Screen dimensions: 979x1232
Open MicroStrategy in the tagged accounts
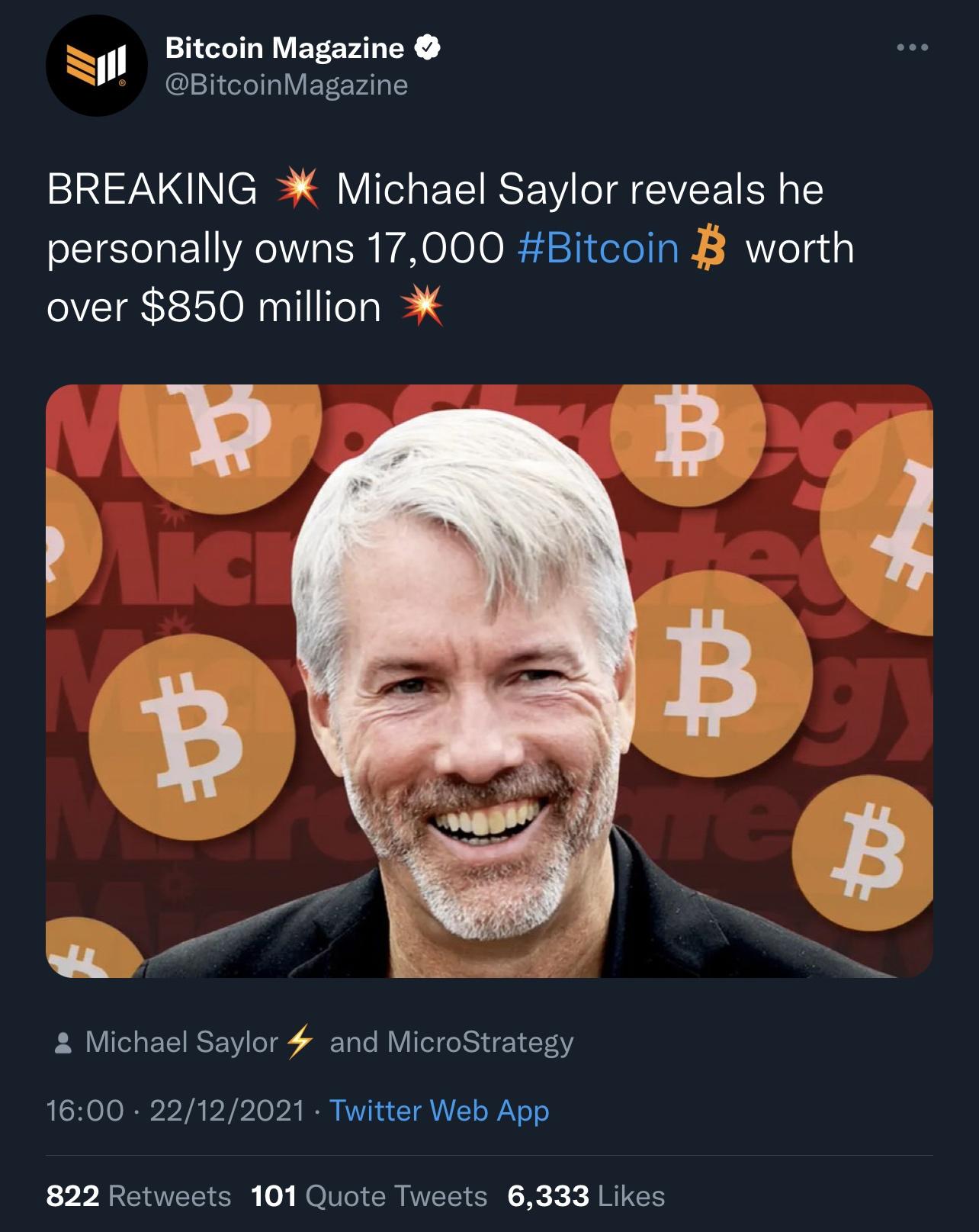click(480, 1042)
